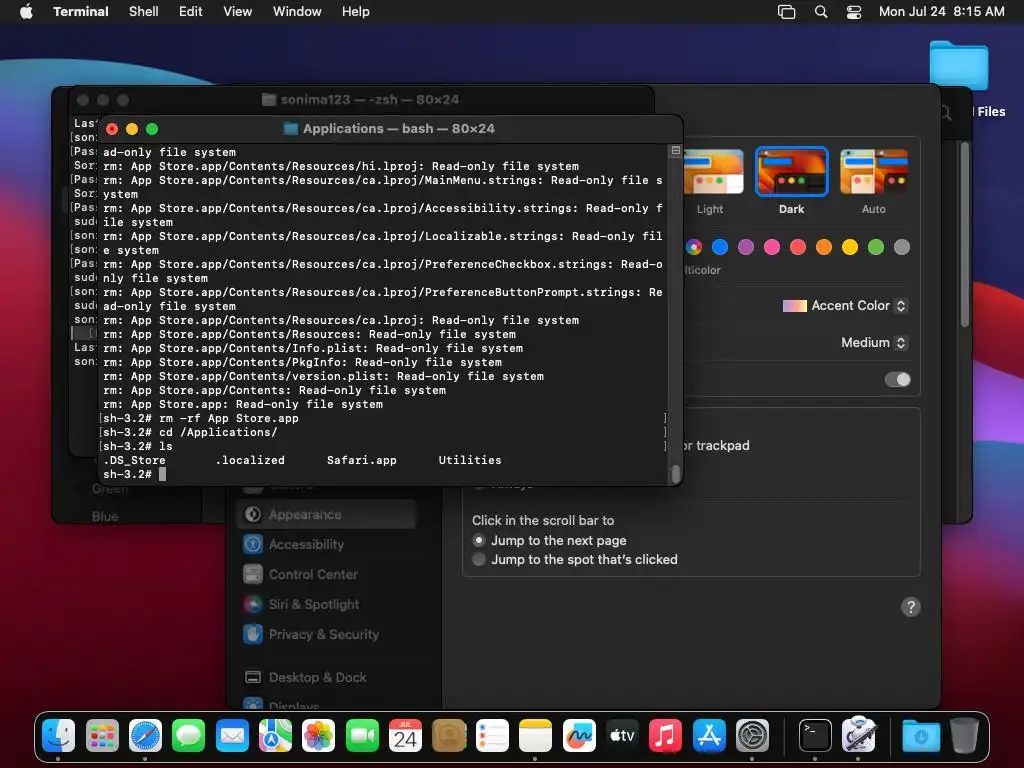
Task: Open Automator icon in the Dock
Action: pyautogui.click(x=858, y=736)
